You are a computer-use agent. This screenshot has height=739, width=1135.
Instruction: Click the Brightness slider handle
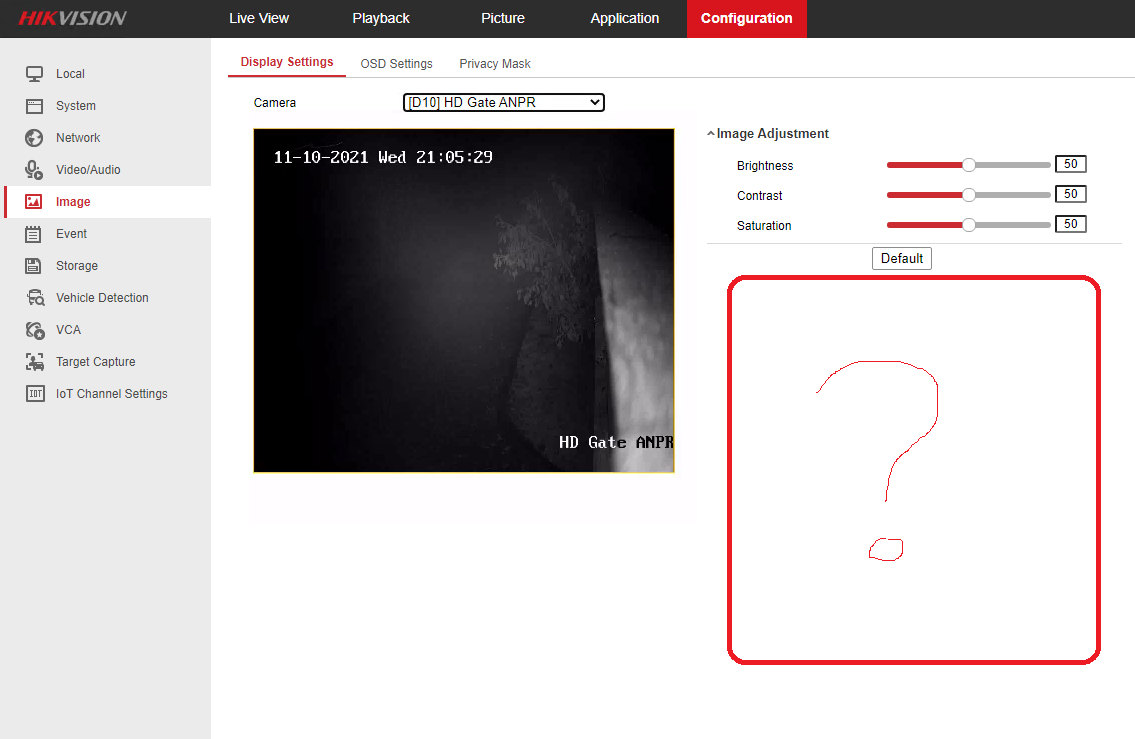click(x=968, y=165)
